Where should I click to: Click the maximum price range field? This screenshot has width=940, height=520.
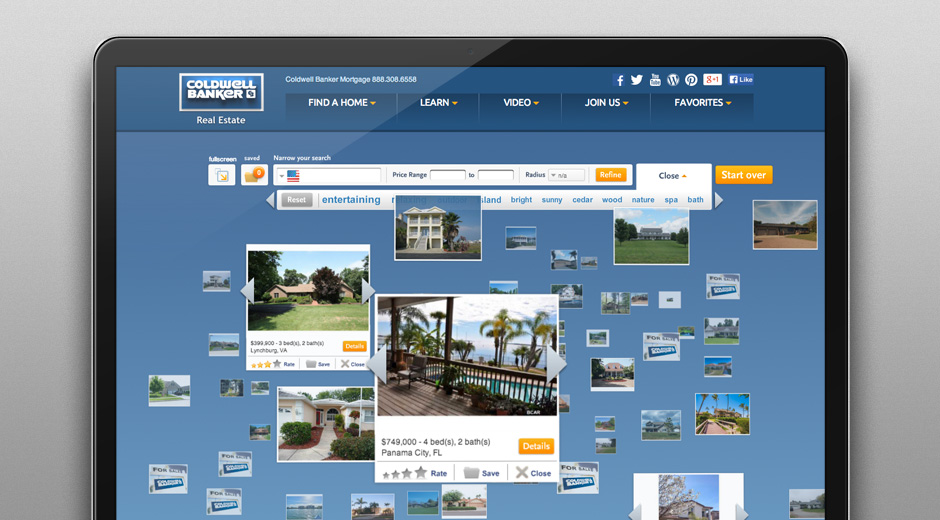point(496,175)
